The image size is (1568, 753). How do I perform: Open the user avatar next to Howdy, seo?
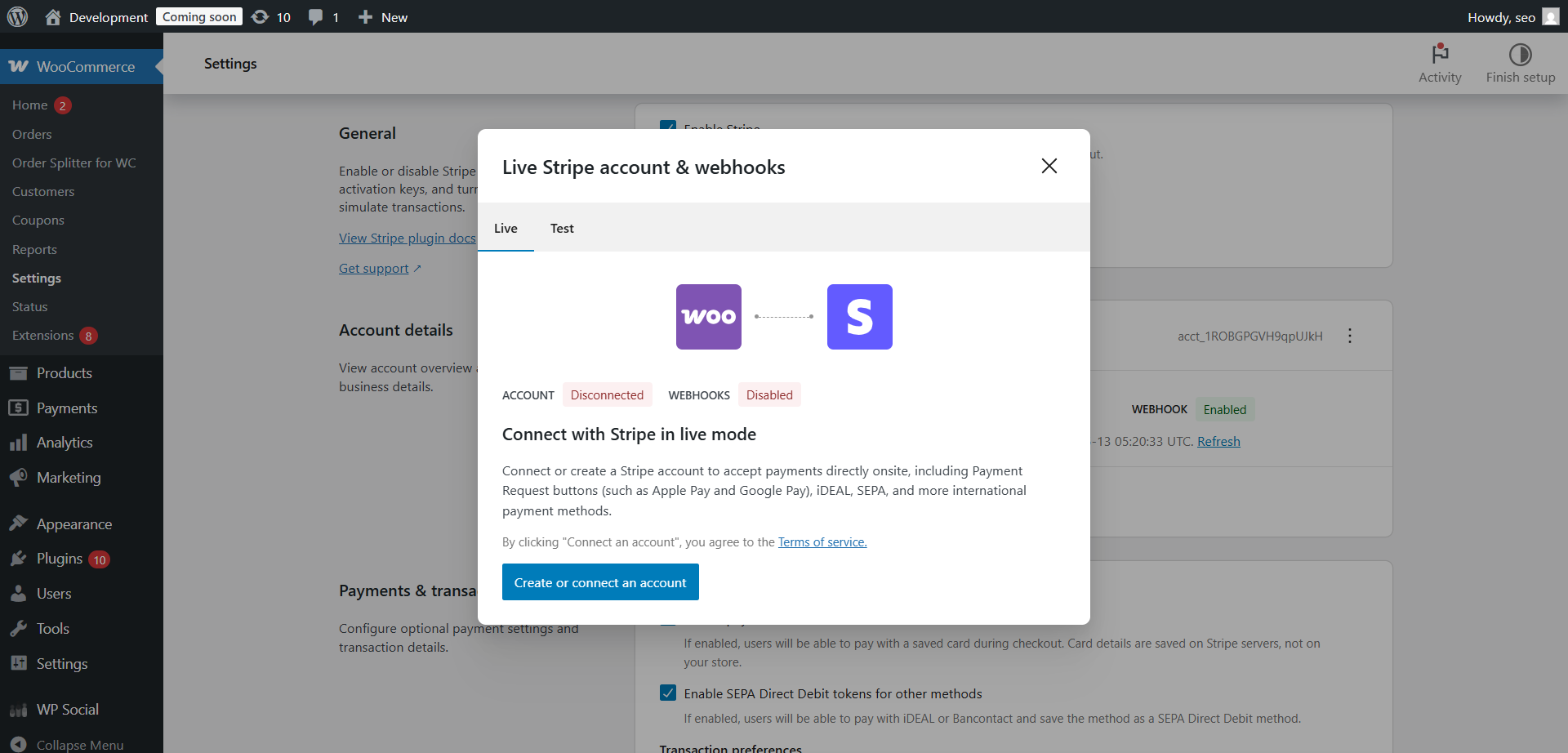(x=1550, y=17)
